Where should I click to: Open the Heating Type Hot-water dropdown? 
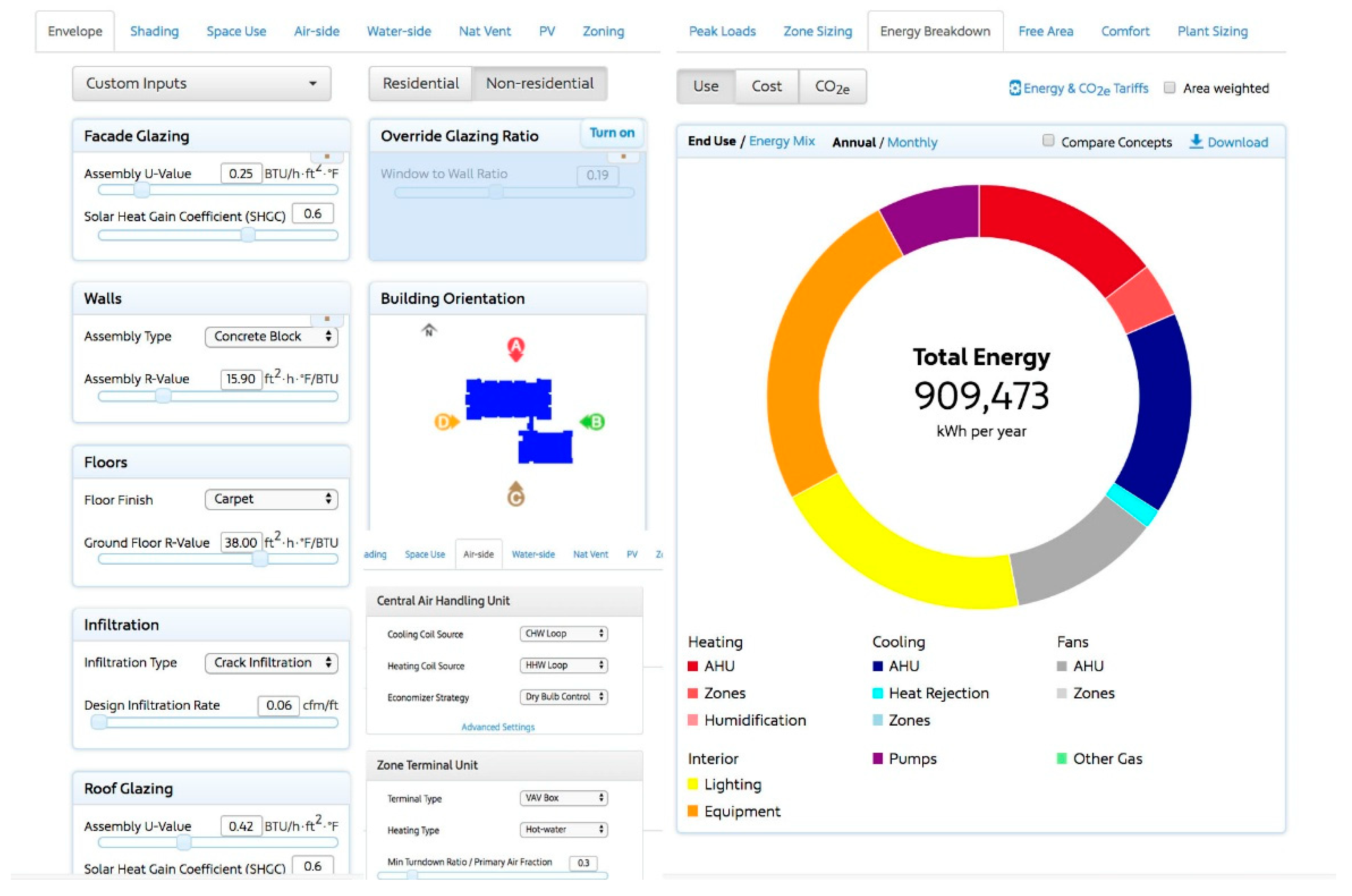[x=563, y=829]
